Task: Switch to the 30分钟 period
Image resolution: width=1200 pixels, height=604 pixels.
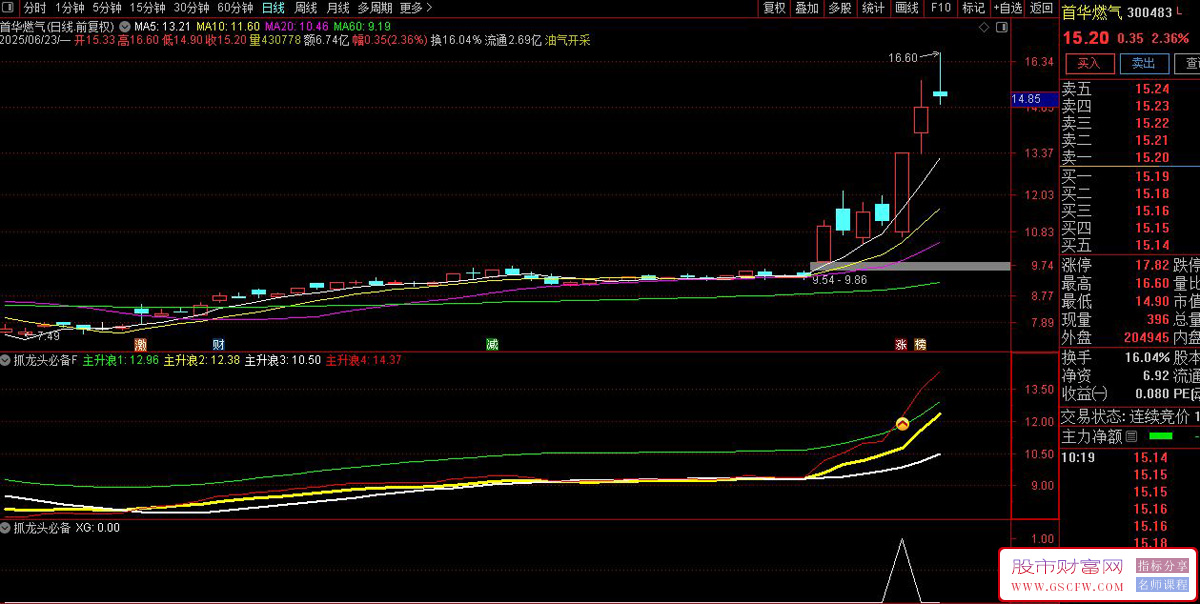Action: pyautogui.click(x=192, y=7)
